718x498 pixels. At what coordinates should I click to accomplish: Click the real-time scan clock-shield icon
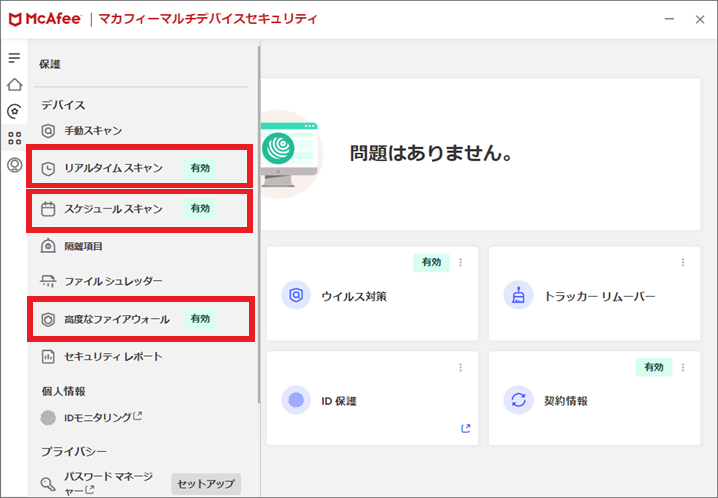click(48, 168)
